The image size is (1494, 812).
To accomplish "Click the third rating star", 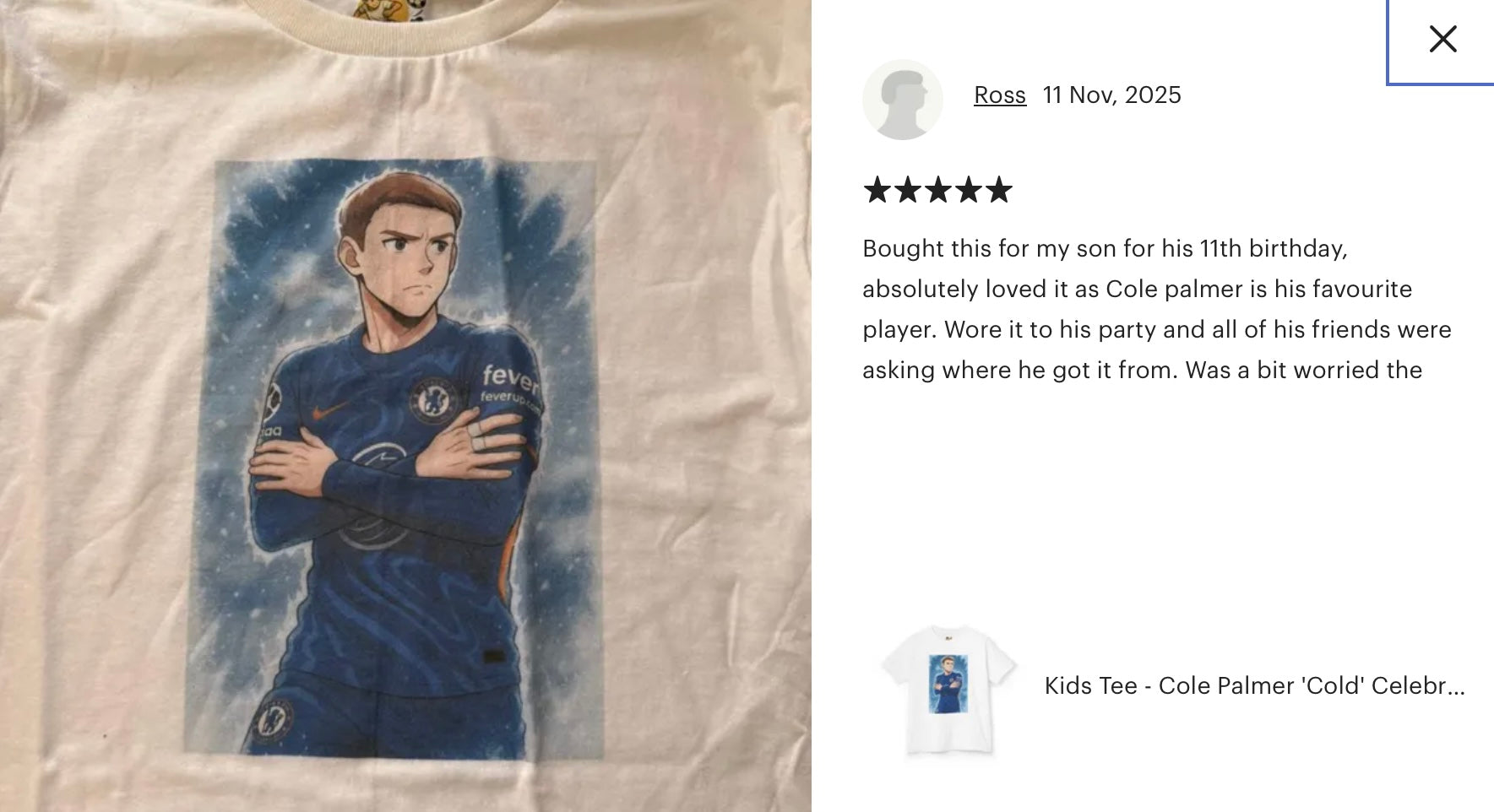I will (938, 190).
